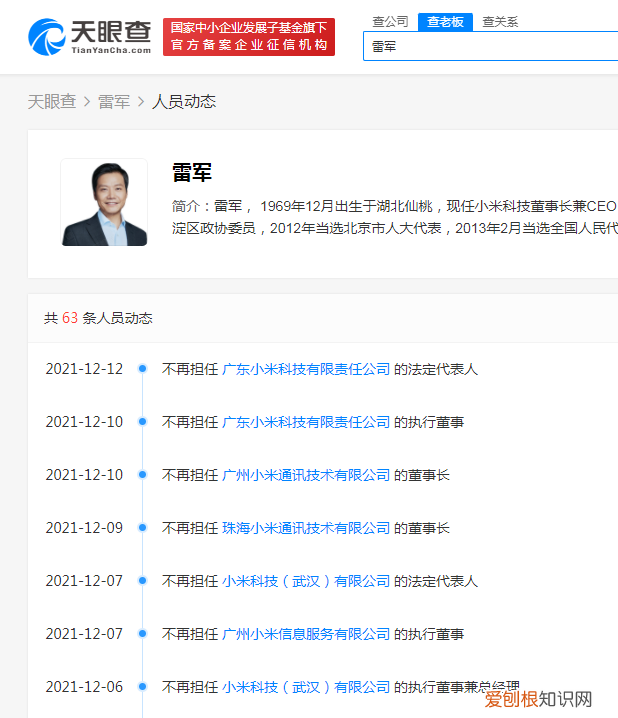Viewport: 618px width, 718px height.
Task: Switch to the 查公司 search tab
Action: pyautogui.click(x=390, y=22)
